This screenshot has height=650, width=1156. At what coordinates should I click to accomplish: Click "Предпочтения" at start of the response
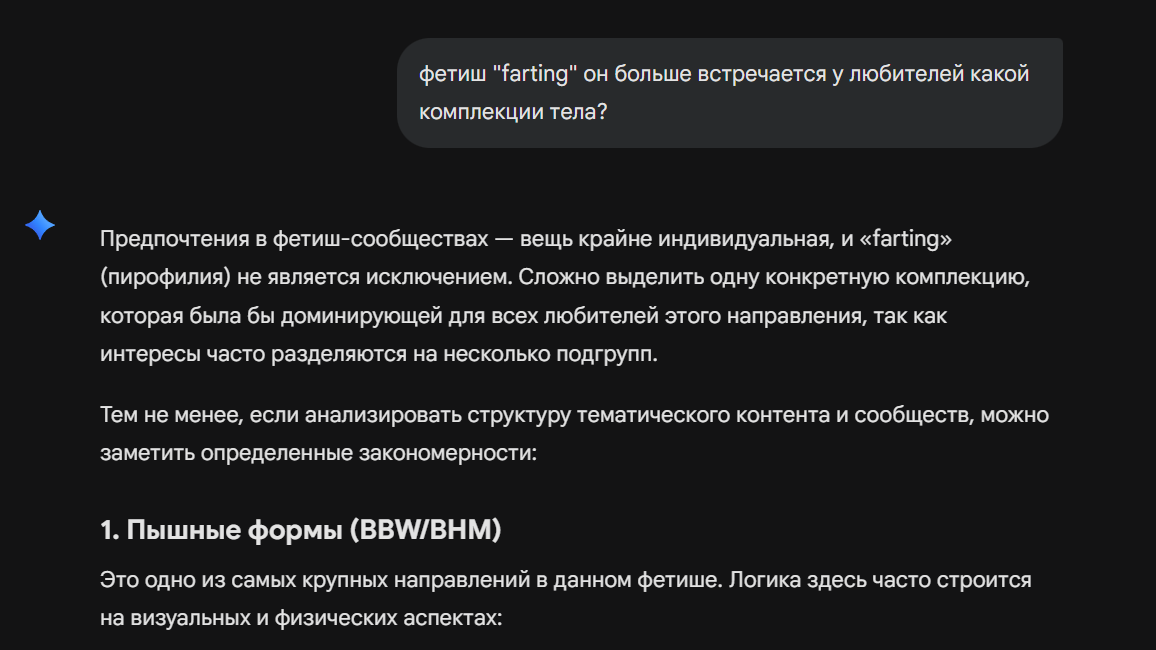tap(163, 240)
